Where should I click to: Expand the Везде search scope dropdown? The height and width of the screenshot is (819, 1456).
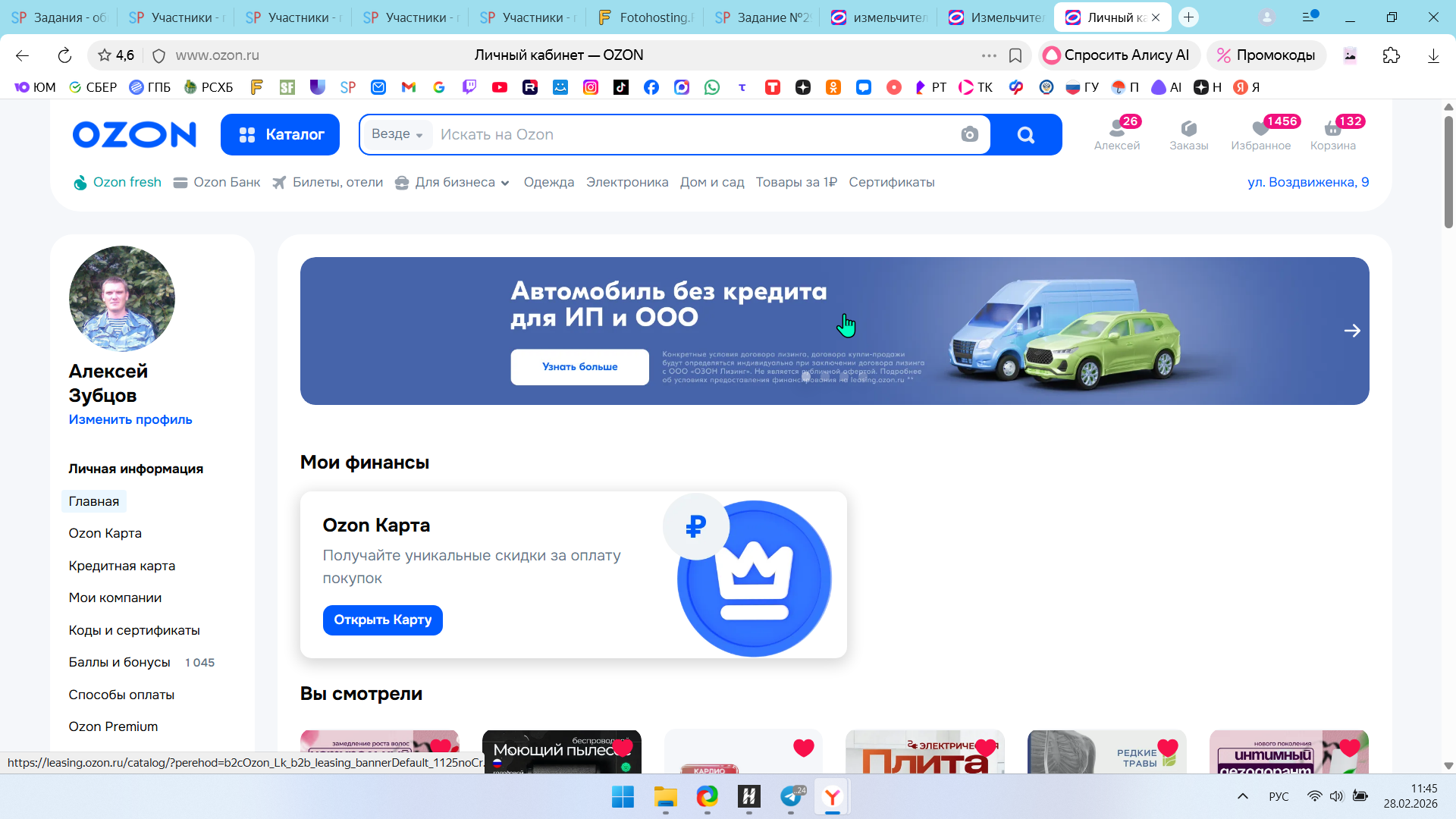pyautogui.click(x=397, y=134)
